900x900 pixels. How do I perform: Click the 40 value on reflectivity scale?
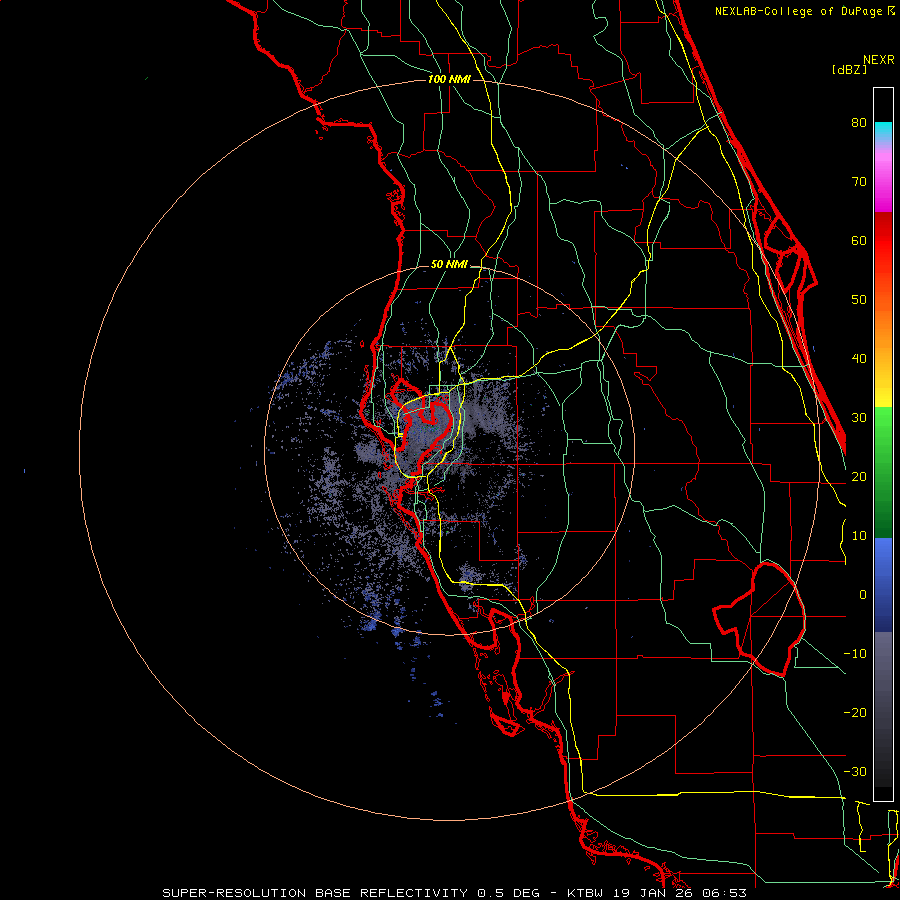click(x=859, y=359)
